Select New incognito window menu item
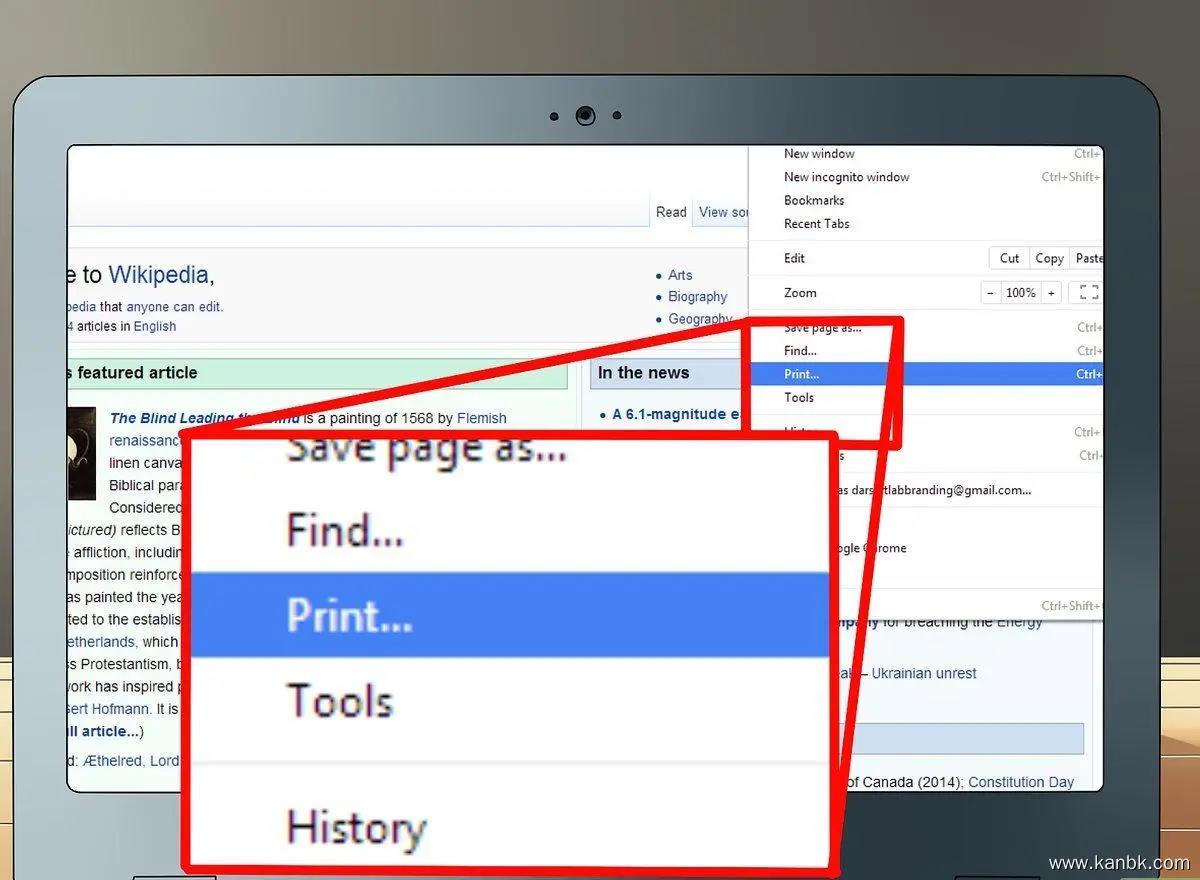The height and width of the screenshot is (880, 1200). 846,177
